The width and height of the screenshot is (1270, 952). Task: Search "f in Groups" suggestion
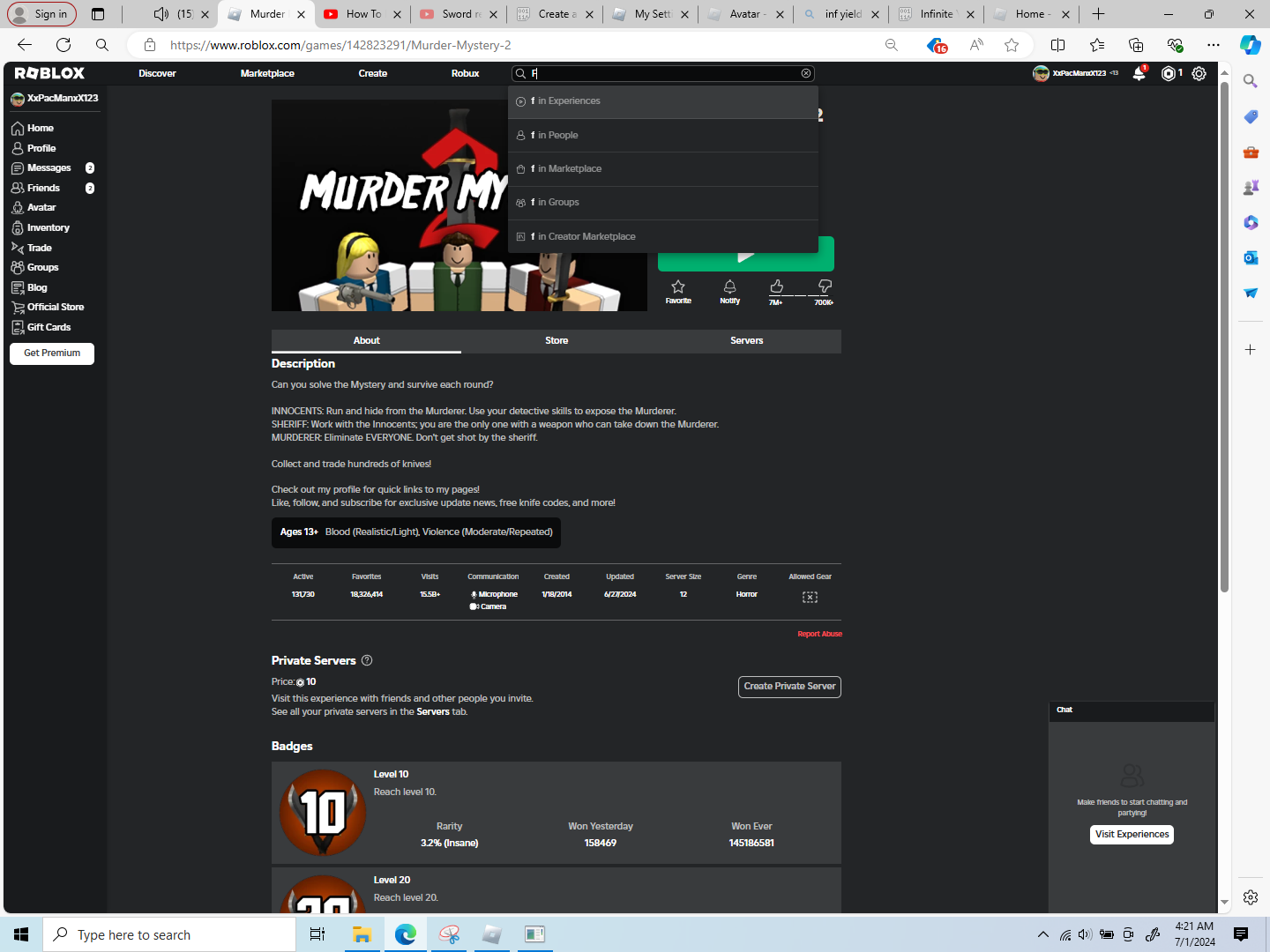pyautogui.click(x=663, y=203)
